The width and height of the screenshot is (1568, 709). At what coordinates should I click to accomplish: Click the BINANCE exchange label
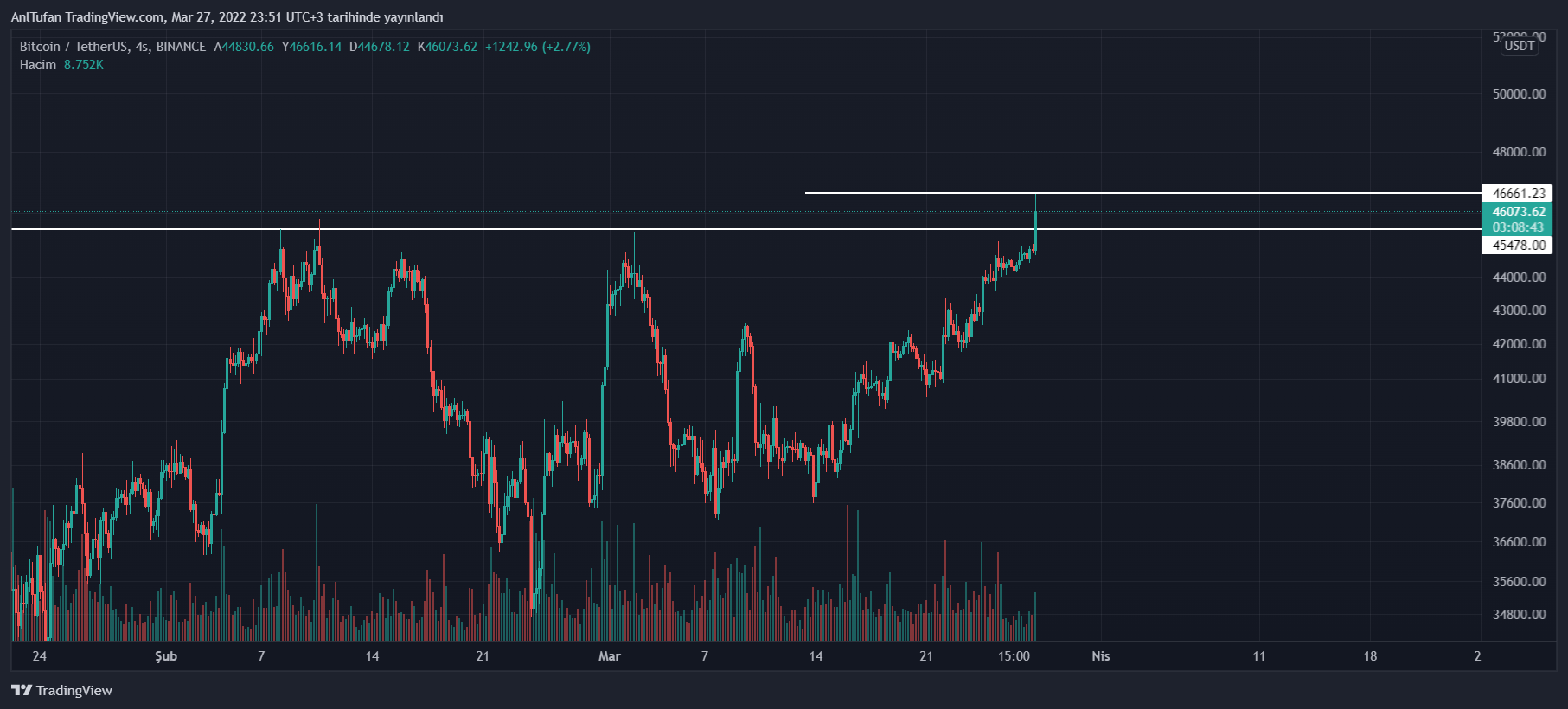click(x=181, y=47)
